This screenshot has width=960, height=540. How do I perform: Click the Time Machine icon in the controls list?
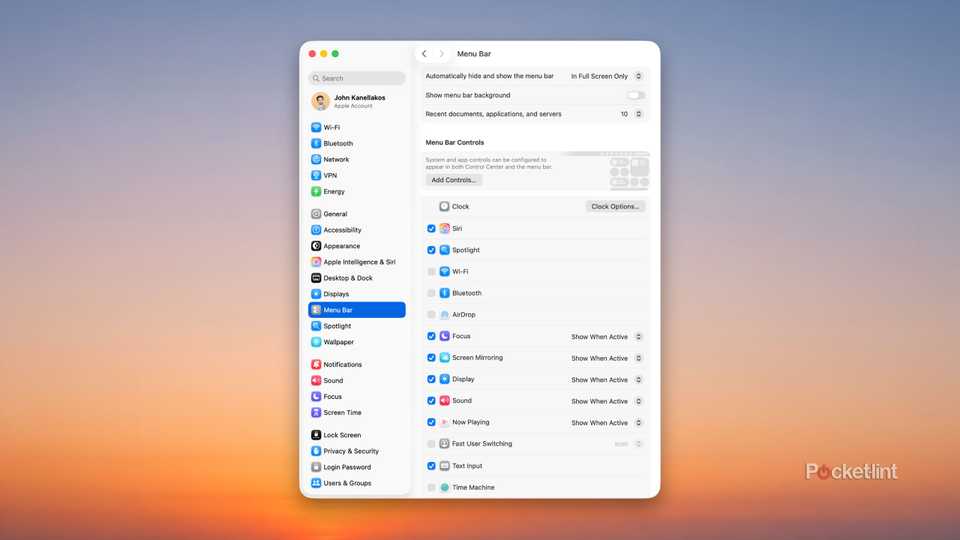(444, 487)
